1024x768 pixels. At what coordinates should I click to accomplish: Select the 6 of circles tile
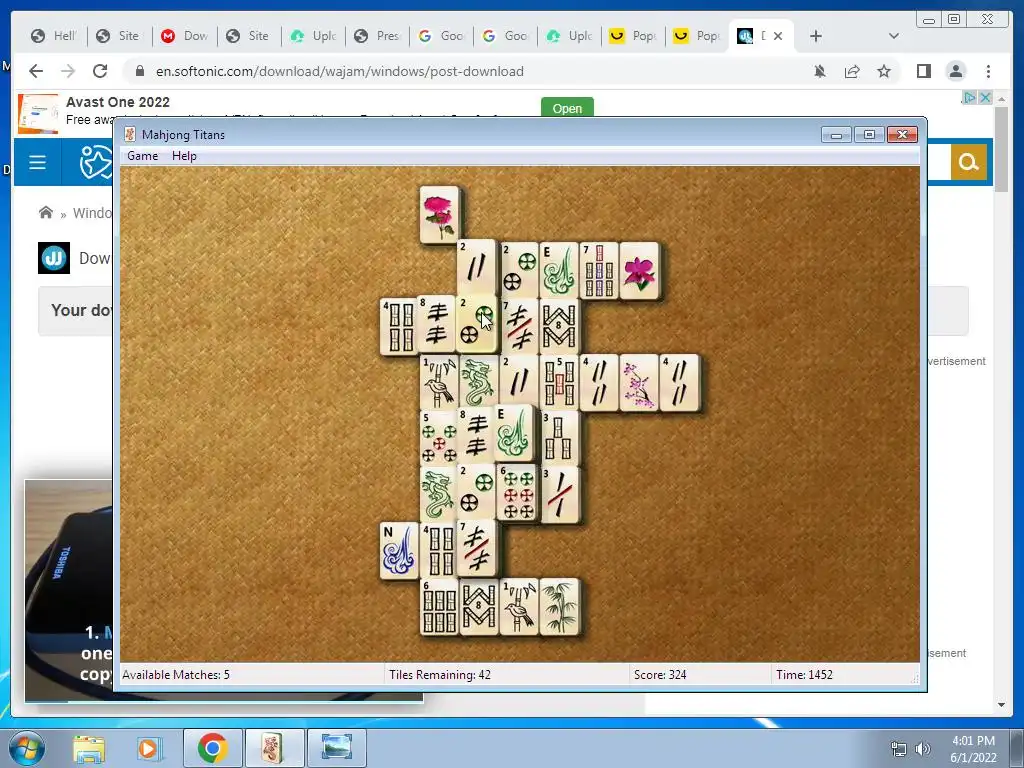[x=519, y=493]
